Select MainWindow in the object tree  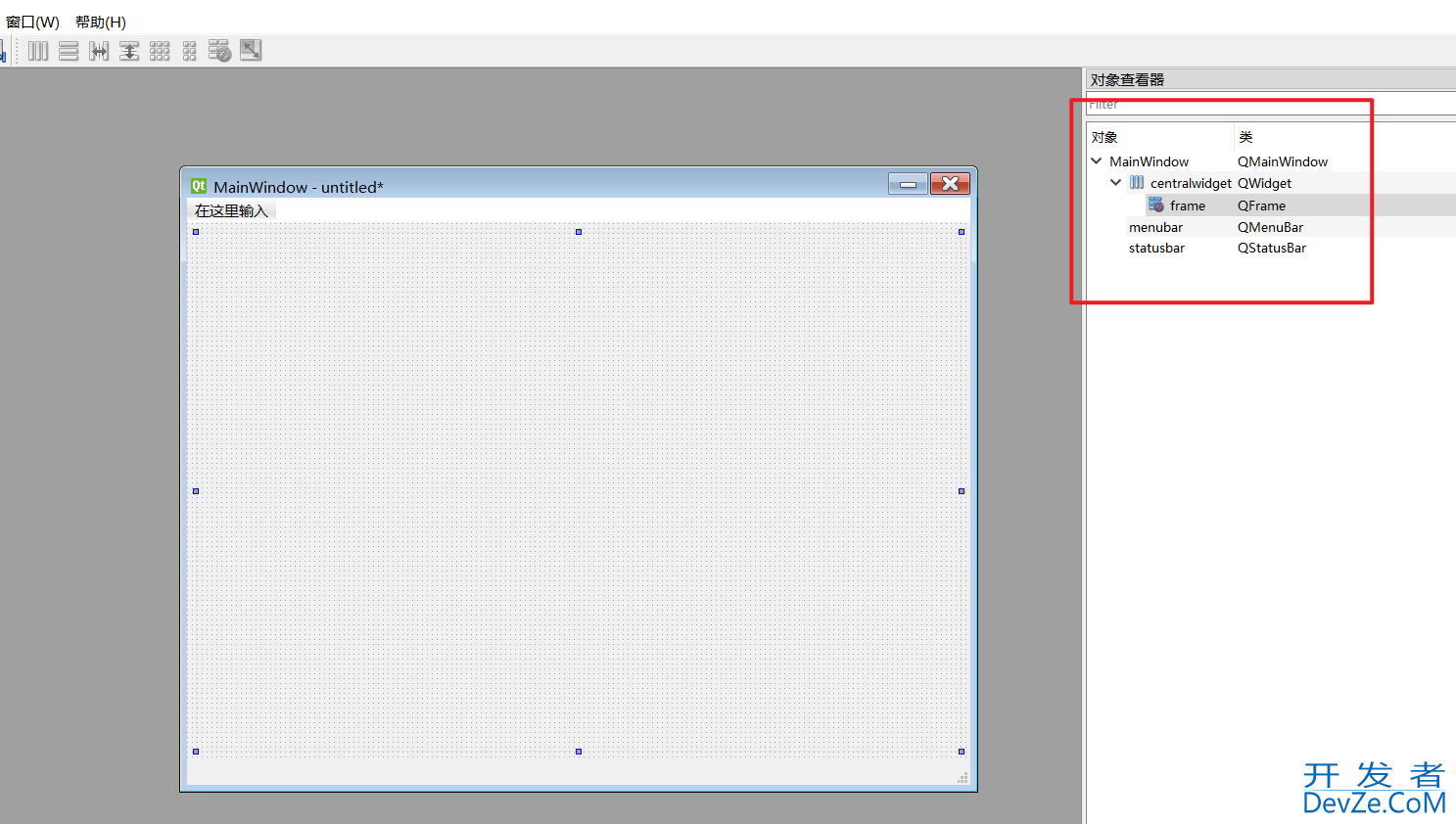pos(1149,161)
